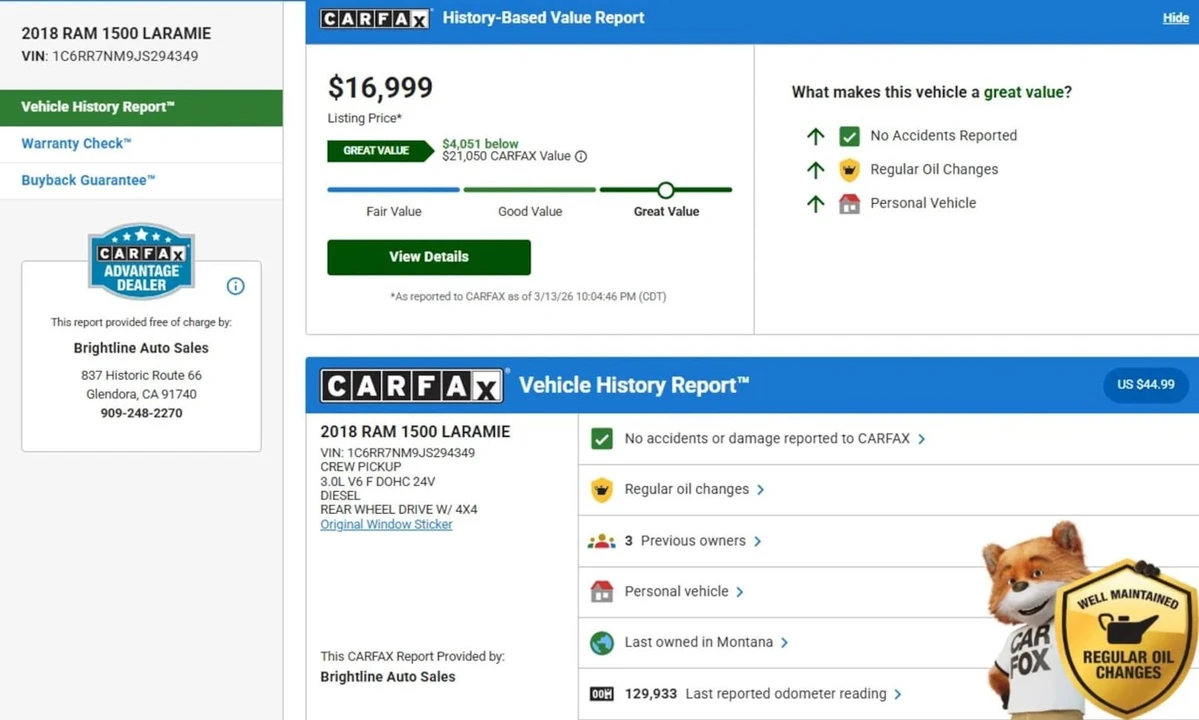Click the Well Maintained Regular Oil Changes badge
Viewport: 1199px width, 720px height.
1126,639
